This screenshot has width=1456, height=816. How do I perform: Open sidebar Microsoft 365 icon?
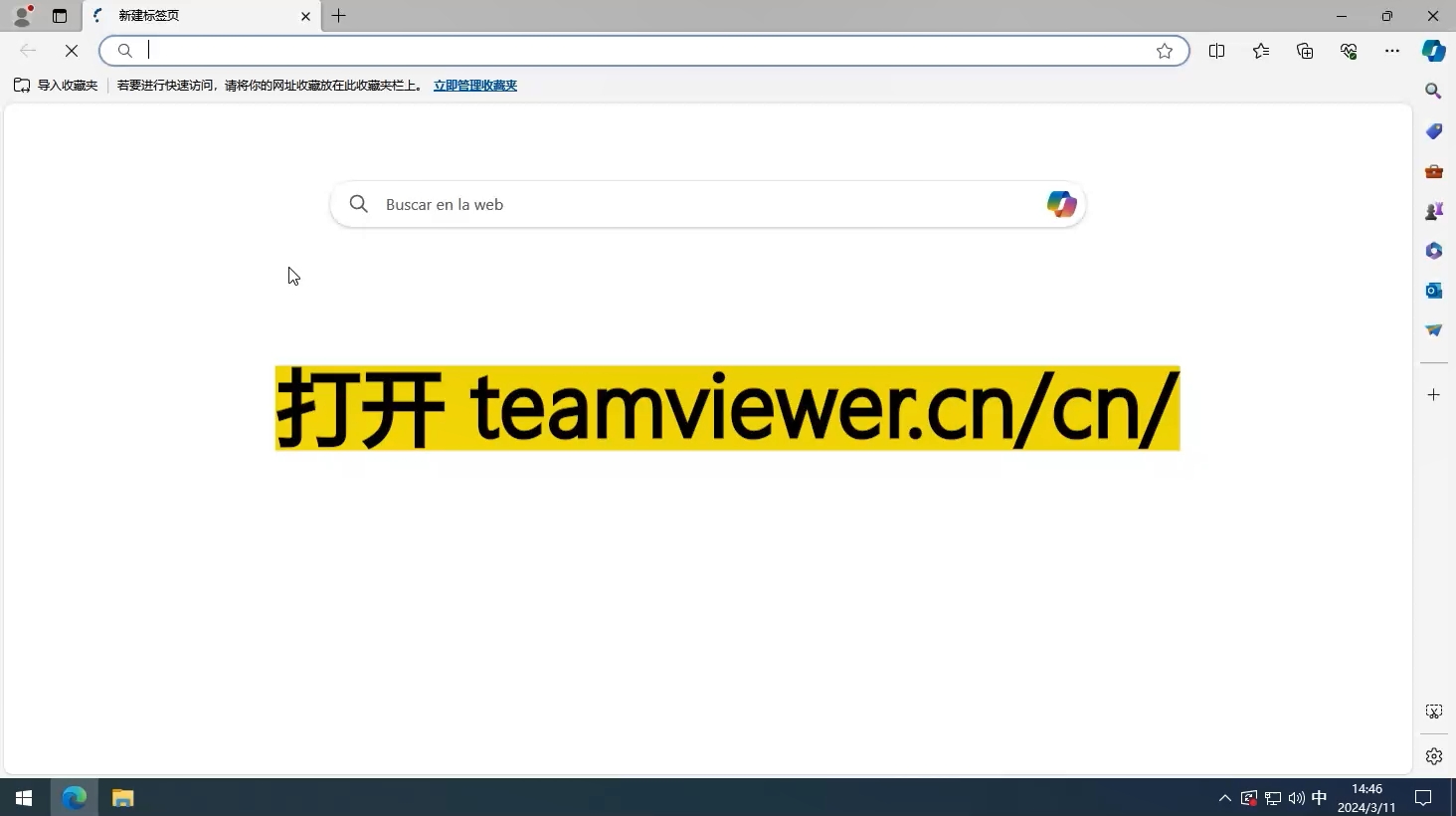pyautogui.click(x=1433, y=251)
